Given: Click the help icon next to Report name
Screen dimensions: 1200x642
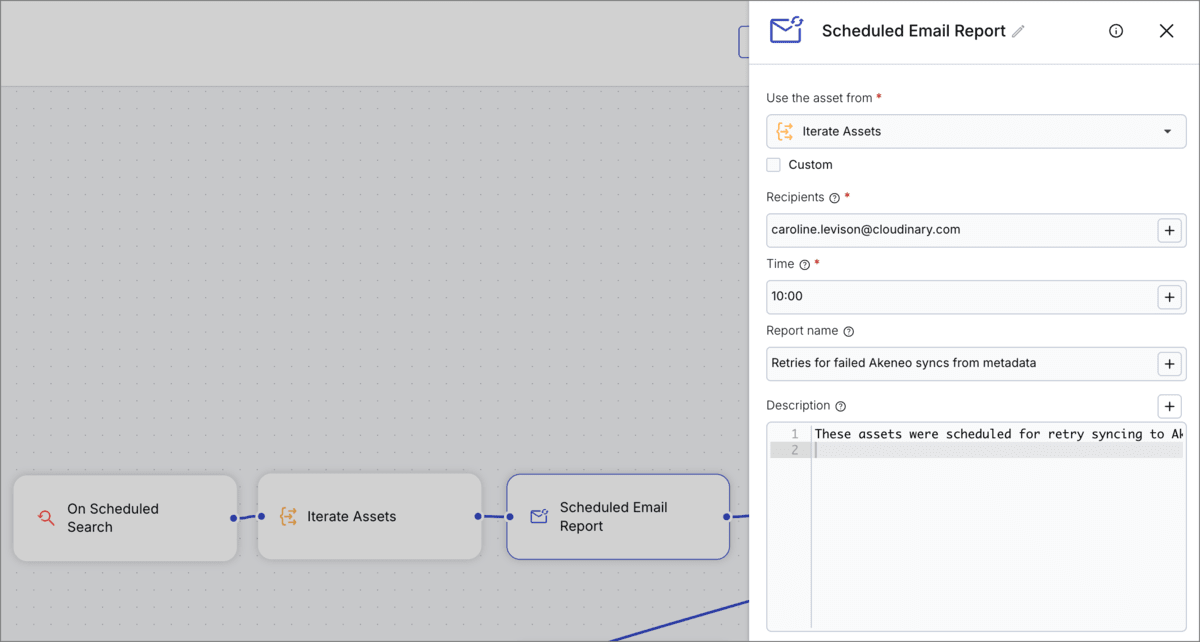Looking at the screenshot, I should (848, 331).
